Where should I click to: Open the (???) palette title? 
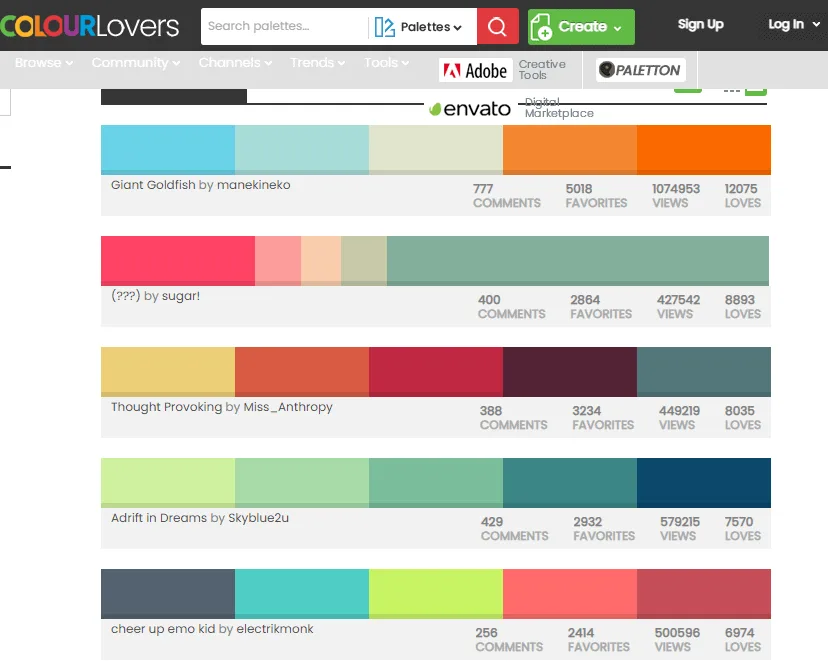[x=126, y=296]
